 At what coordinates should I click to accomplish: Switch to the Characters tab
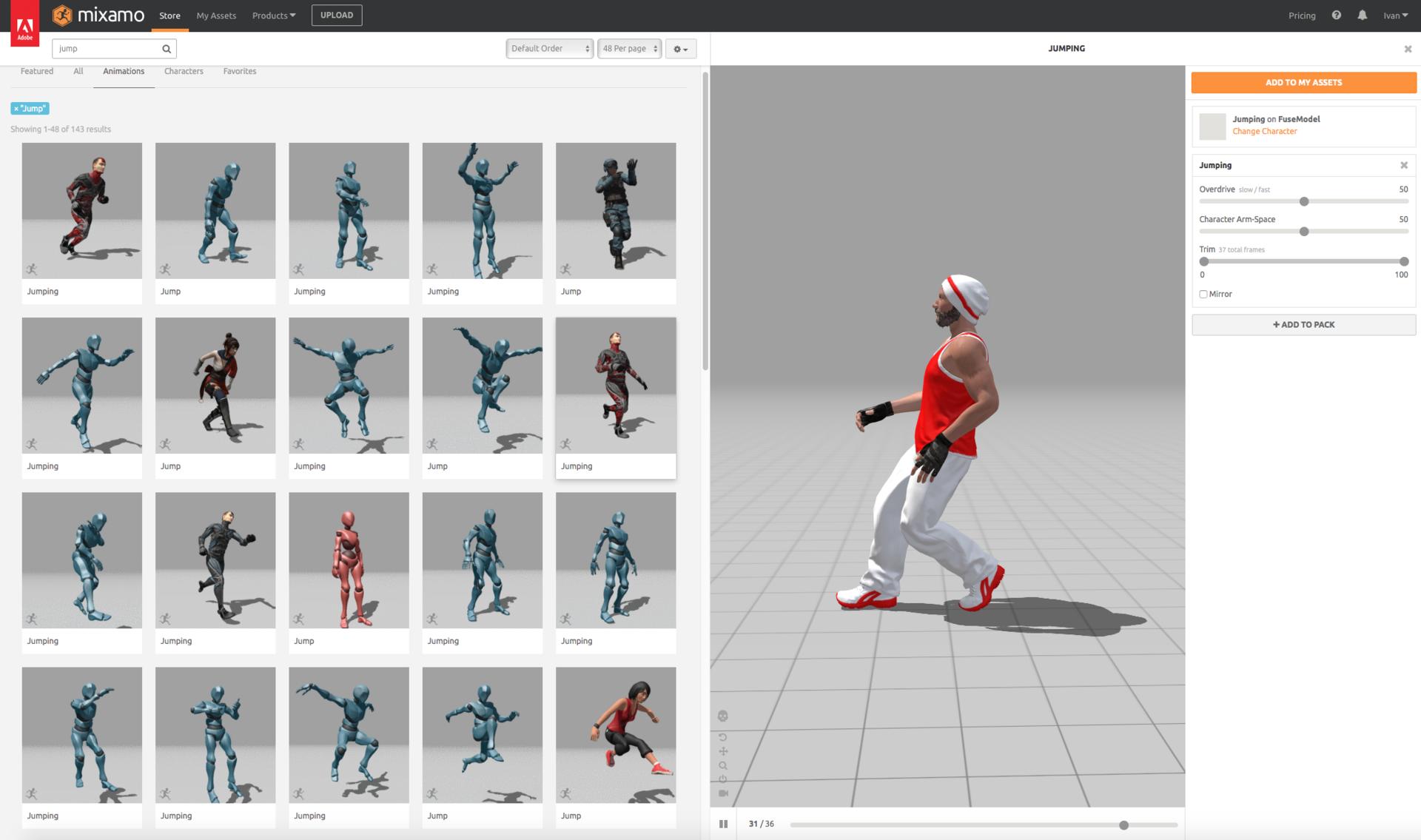(184, 71)
